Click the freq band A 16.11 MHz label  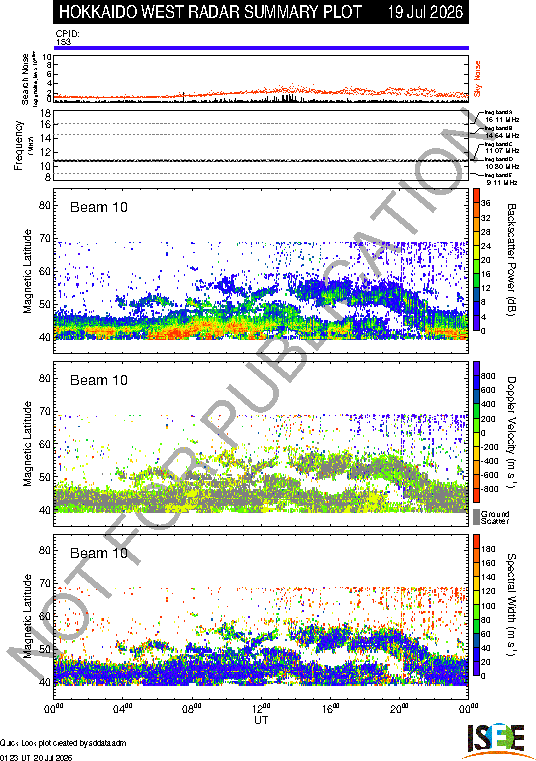coord(502,116)
